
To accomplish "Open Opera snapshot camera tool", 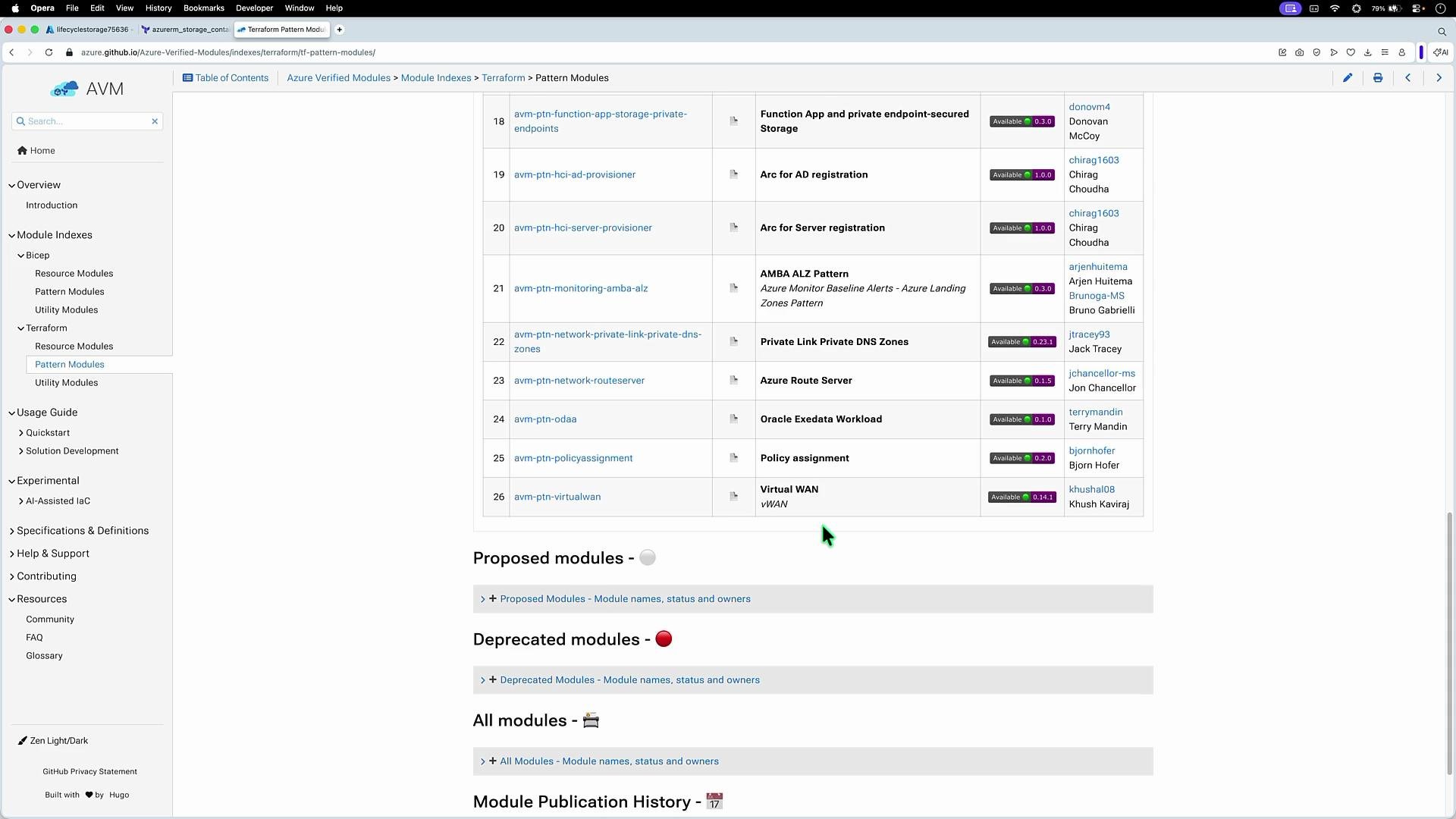I will pyautogui.click(x=1300, y=52).
